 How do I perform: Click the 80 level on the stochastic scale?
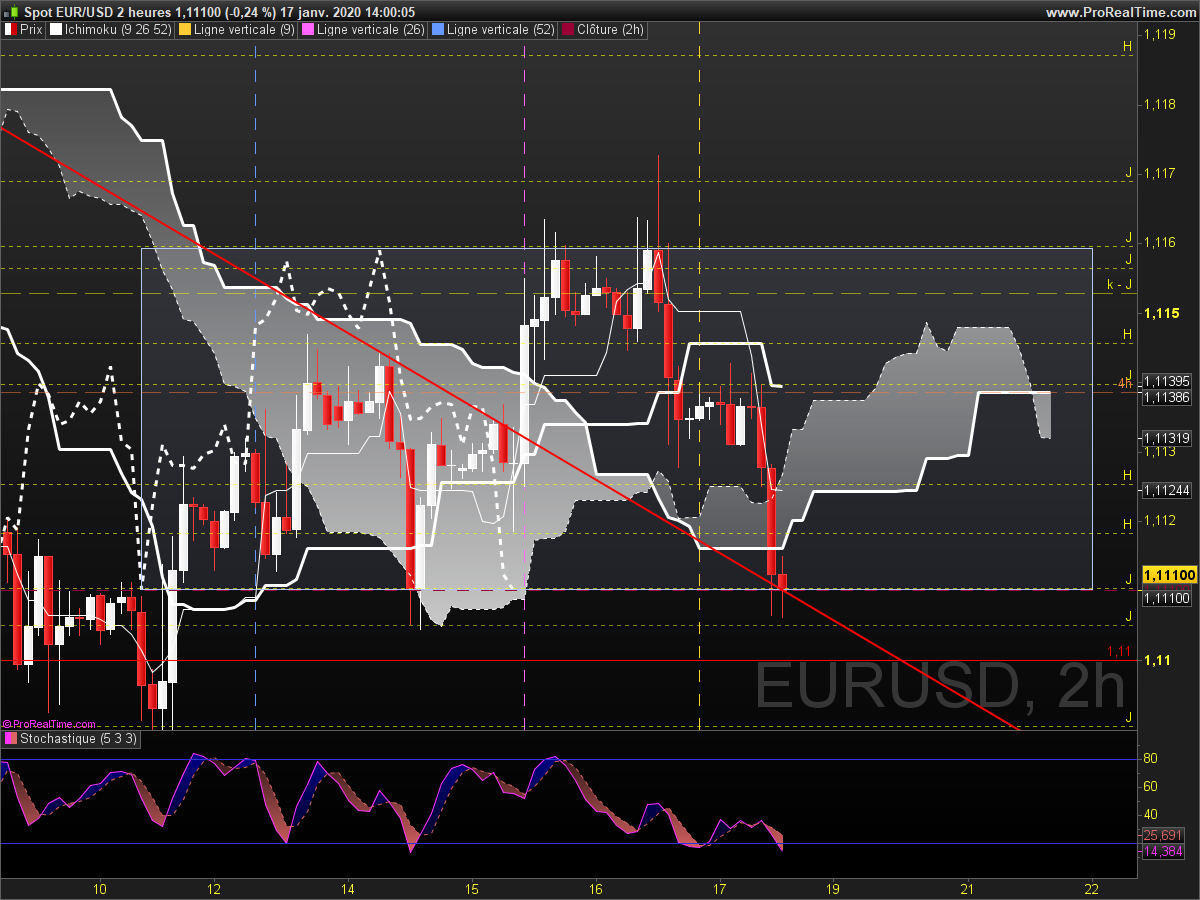point(1151,758)
